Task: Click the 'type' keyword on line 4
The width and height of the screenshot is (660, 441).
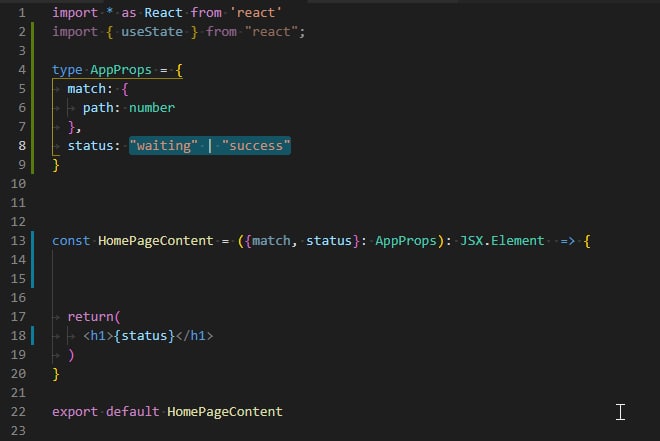Action: coord(67,70)
